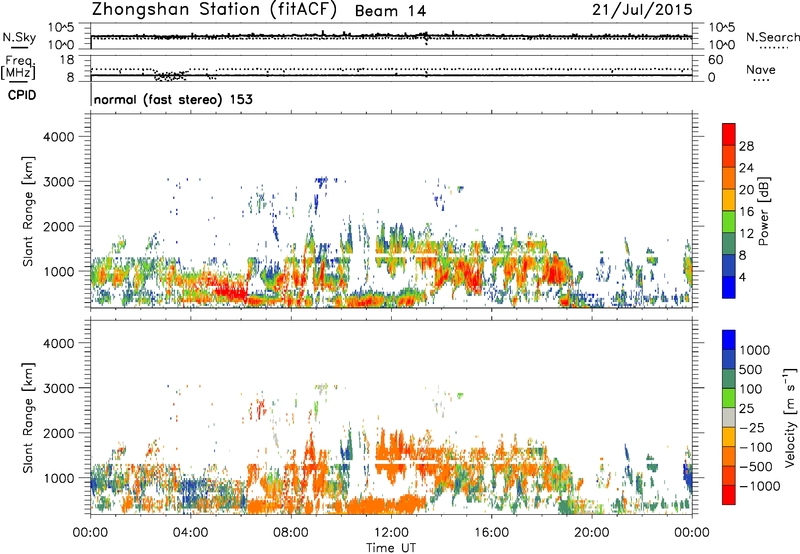Click the velocity color bar

(x=729, y=417)
